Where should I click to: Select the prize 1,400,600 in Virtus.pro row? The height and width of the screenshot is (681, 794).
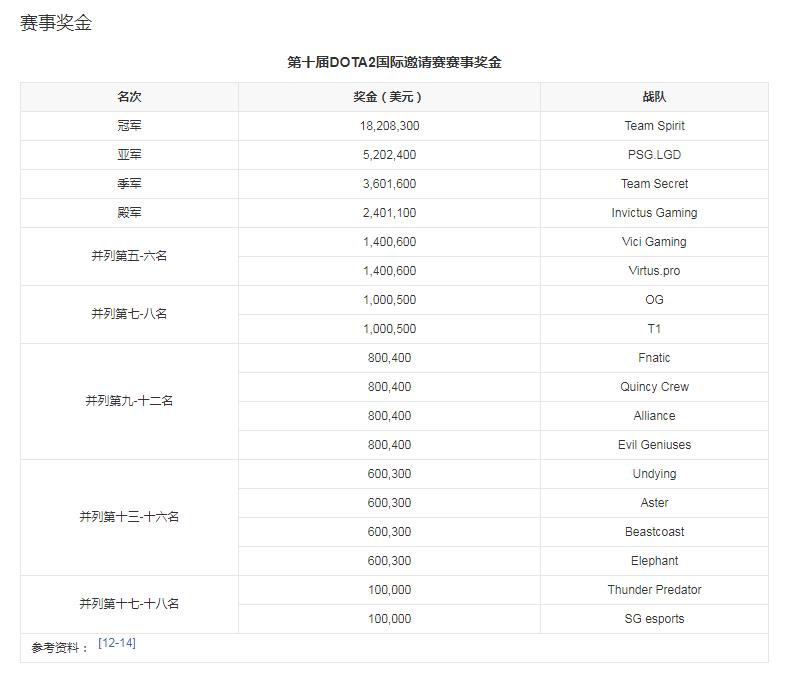pyautogui.click(x=389, y=270)
